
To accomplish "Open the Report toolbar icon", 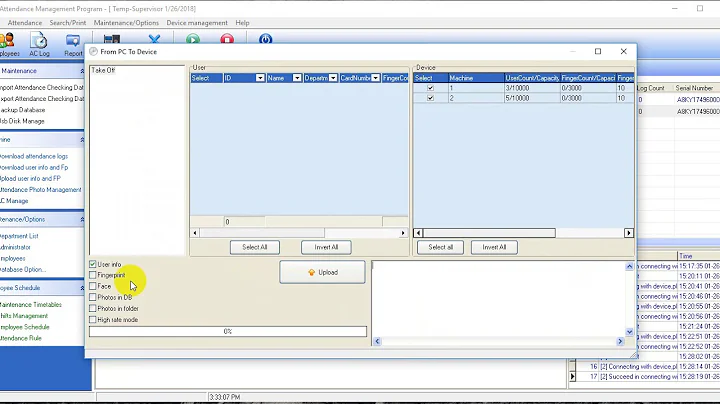I will 73,45.
